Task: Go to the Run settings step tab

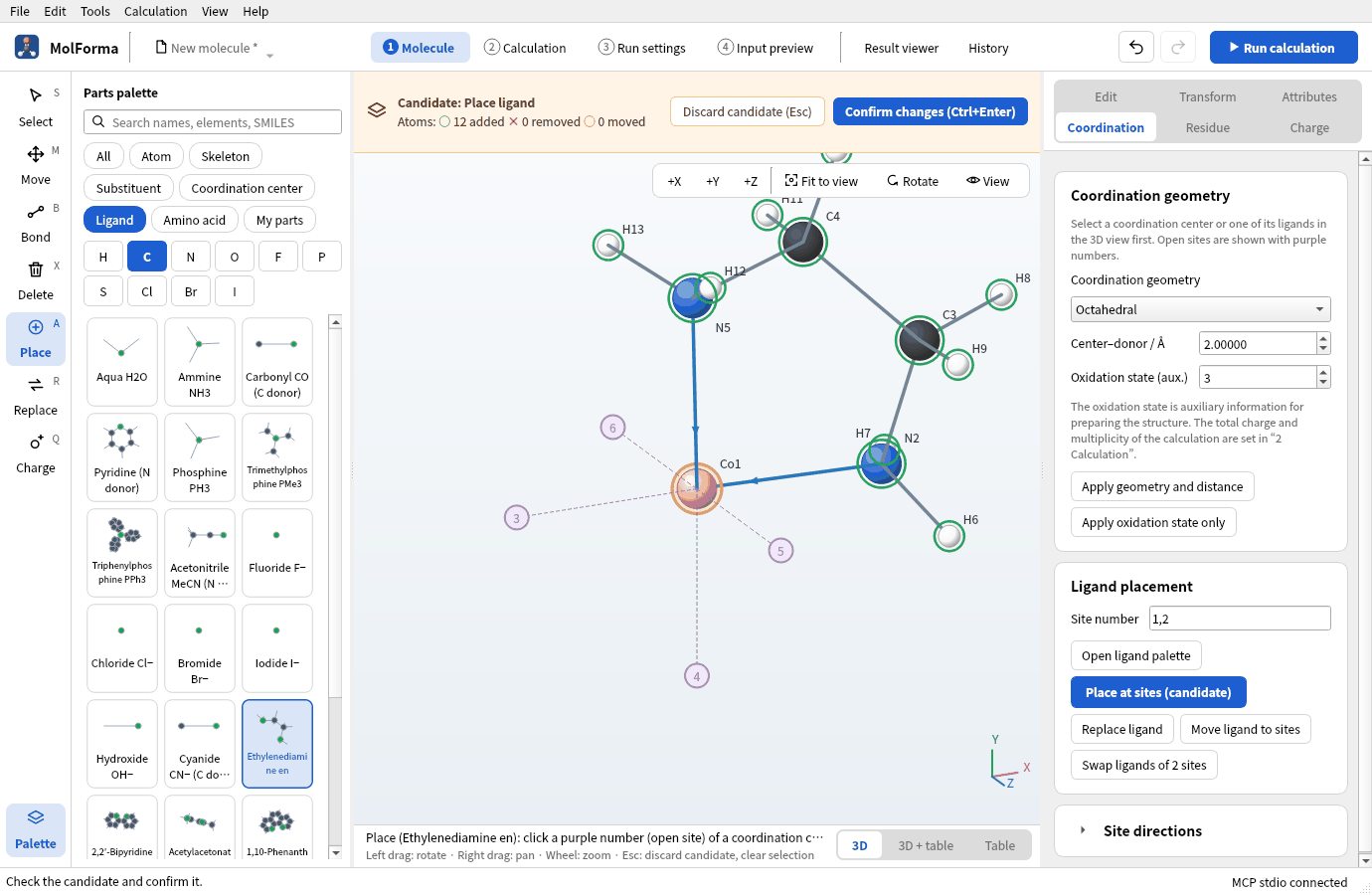Action: click(x=642, y=48)
